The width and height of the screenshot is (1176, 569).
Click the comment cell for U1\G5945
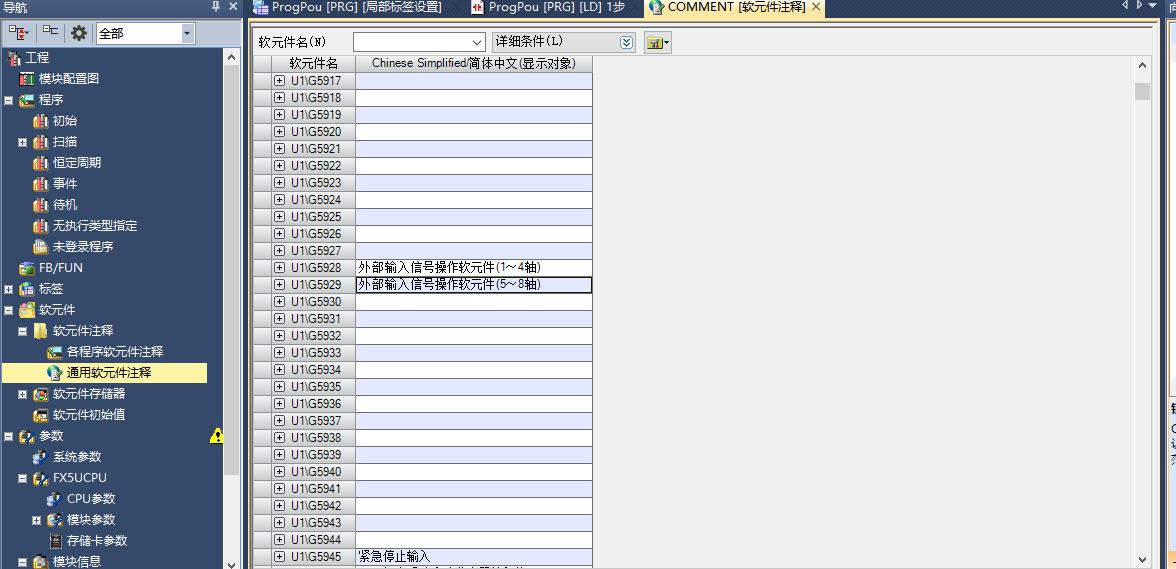click(x=473, y=556)
